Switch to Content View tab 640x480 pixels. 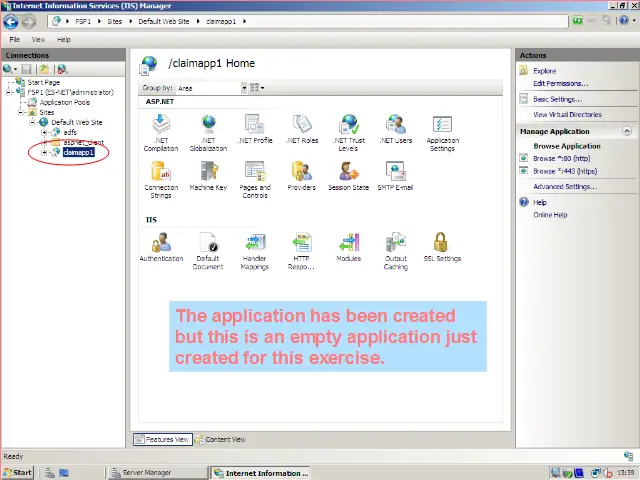pyautogui.click(x=220, y=439)
